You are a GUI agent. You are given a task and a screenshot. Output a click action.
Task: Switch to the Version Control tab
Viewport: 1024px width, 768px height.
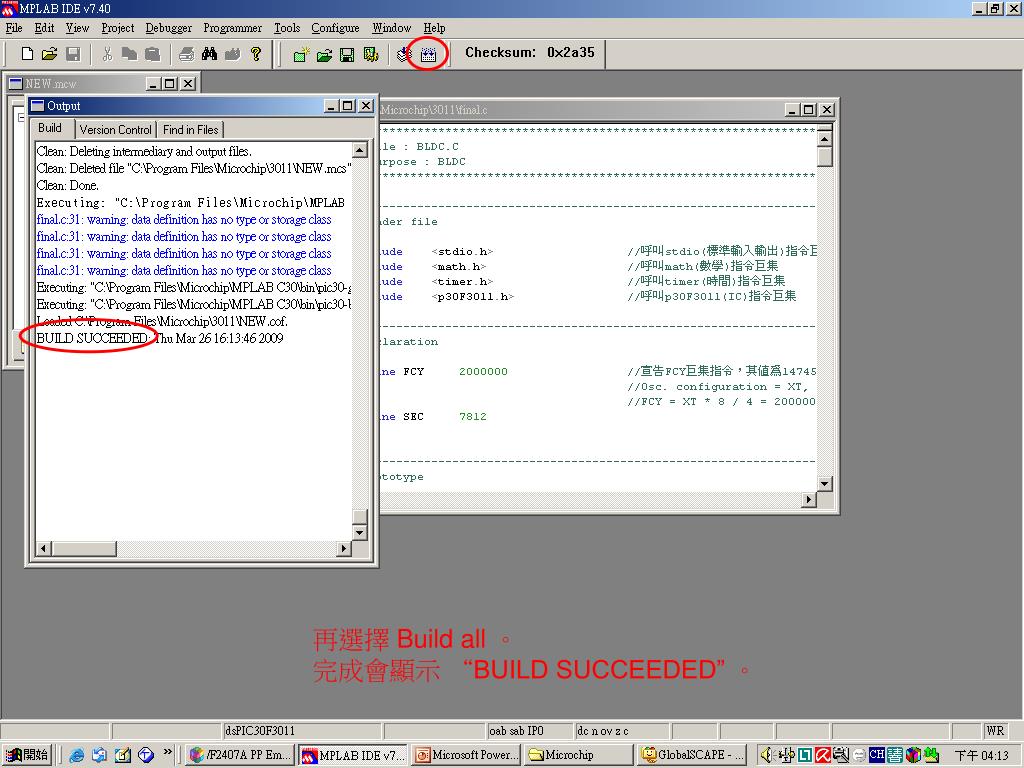pyautogui.click(x=116, y=129)
